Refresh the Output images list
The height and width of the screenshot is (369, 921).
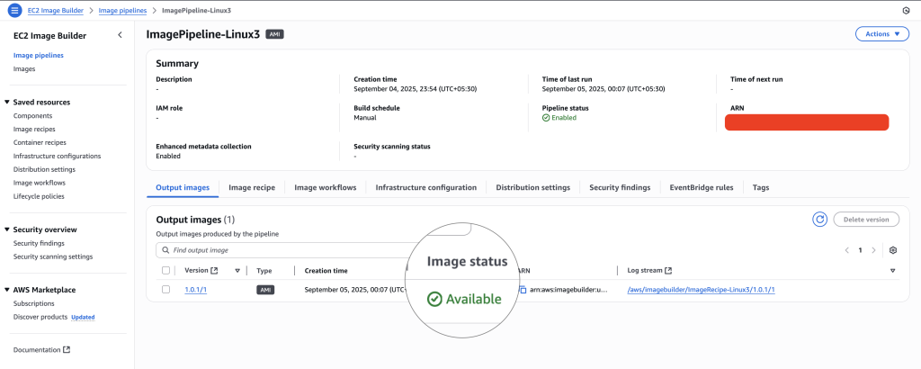pos(819,219)
